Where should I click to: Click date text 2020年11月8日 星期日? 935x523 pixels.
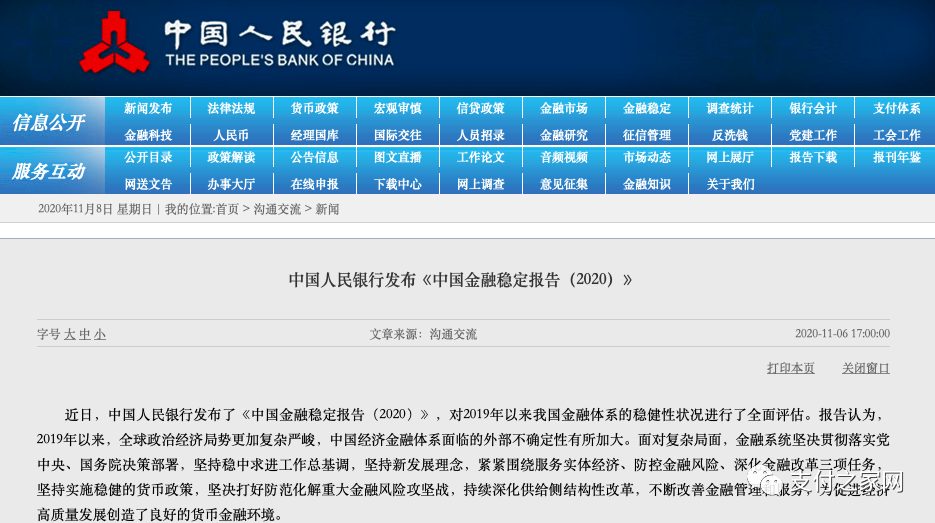(x=95, y=209)
